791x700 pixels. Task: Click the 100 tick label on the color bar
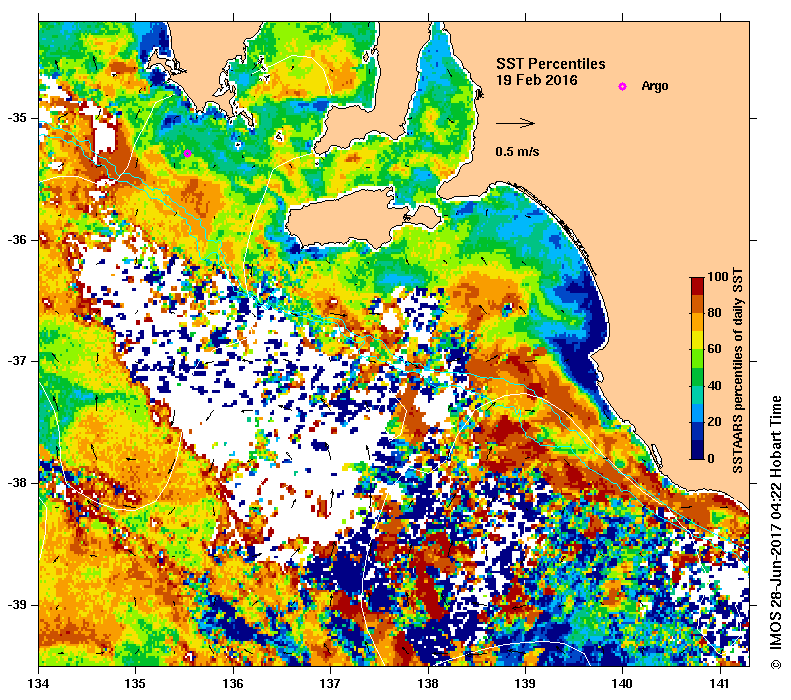point(717,276)
